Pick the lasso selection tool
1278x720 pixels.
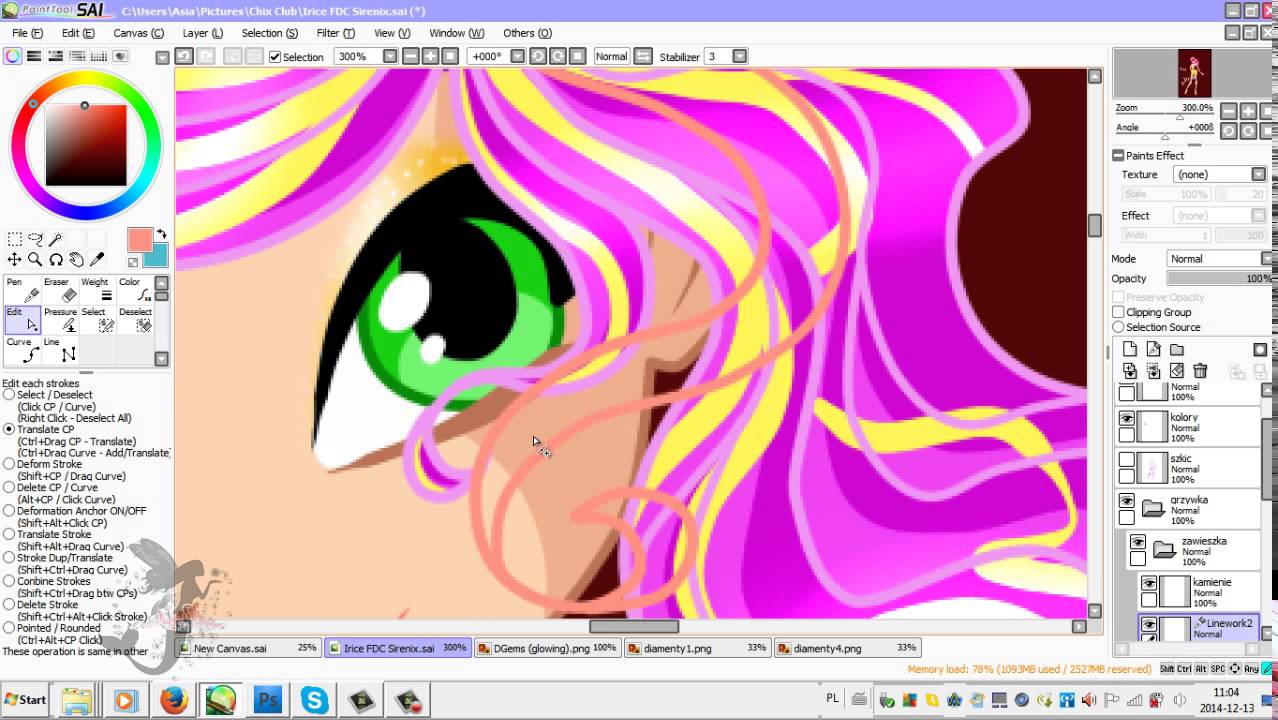click(x=35, y=239)
